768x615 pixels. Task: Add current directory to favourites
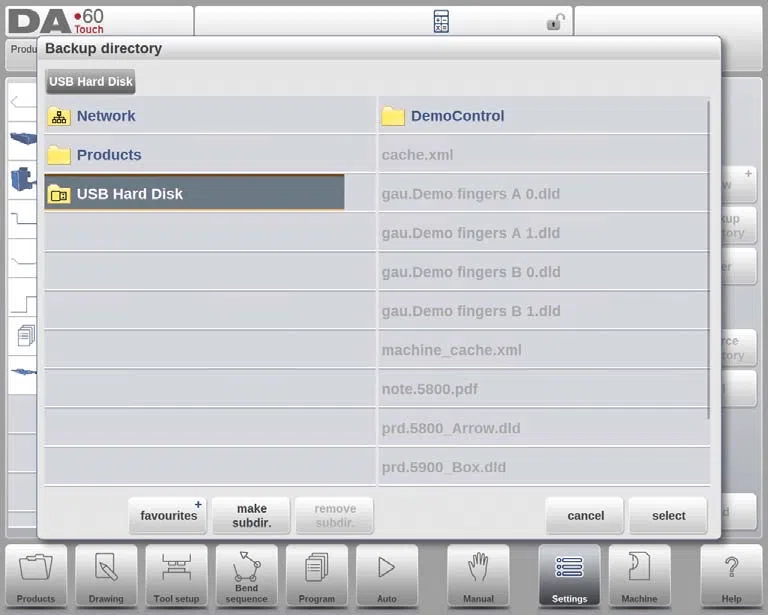click(168, 516)
